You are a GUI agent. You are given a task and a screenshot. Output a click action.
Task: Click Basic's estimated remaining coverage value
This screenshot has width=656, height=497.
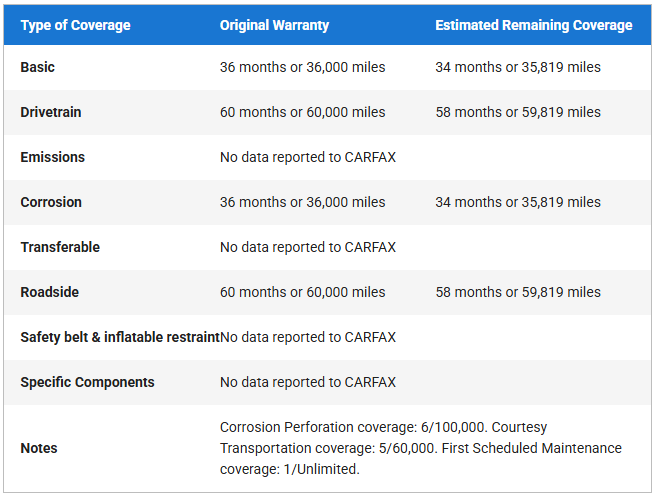point(518,67)
